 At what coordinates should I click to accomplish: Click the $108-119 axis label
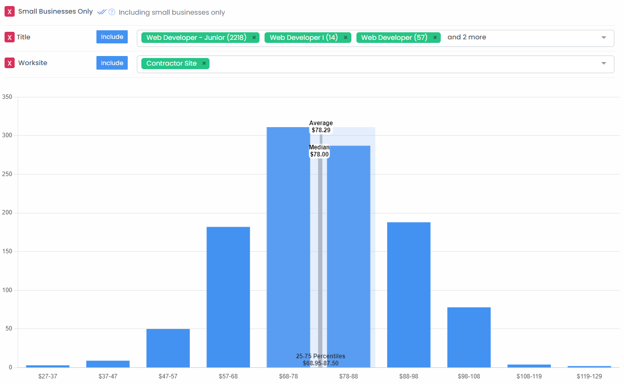[529, 376]
